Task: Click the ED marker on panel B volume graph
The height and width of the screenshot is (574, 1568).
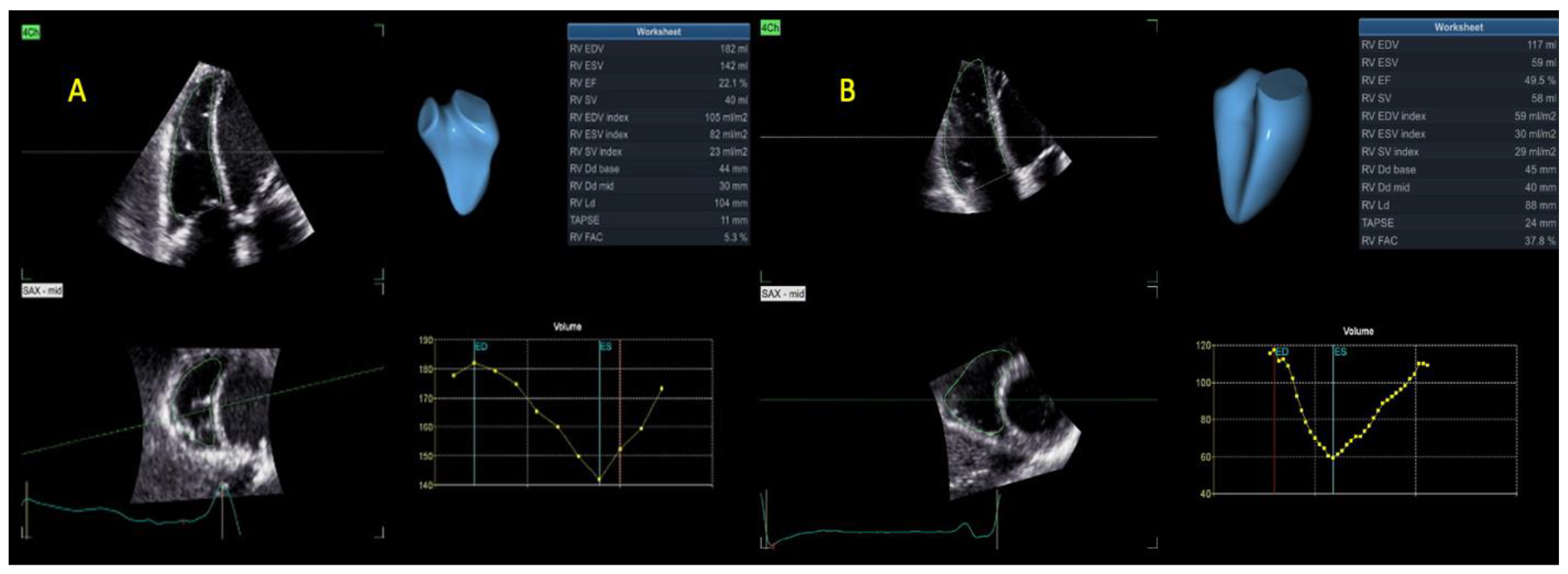Action: click(x=1282, y=352)
